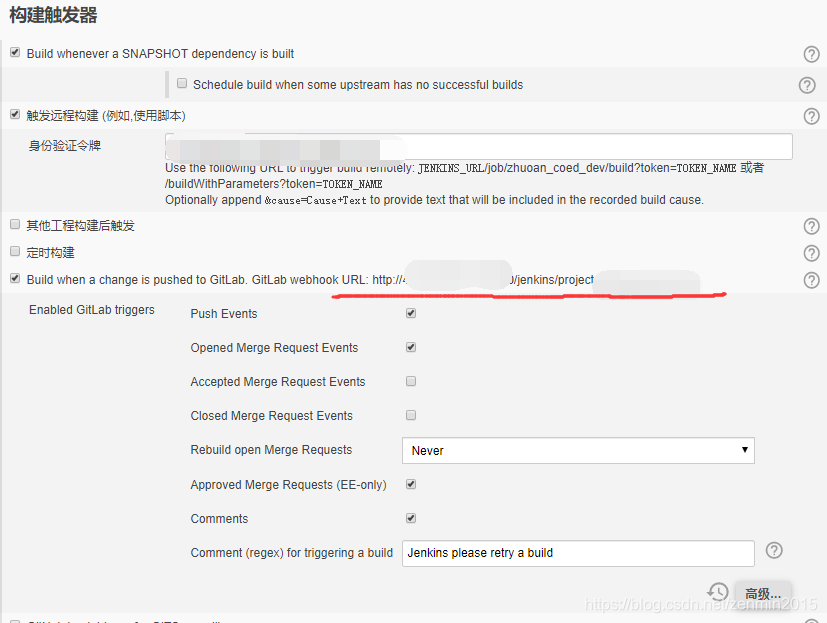Check Schedule build when upstream has no successful builds
827x623 pixels.
182,83
